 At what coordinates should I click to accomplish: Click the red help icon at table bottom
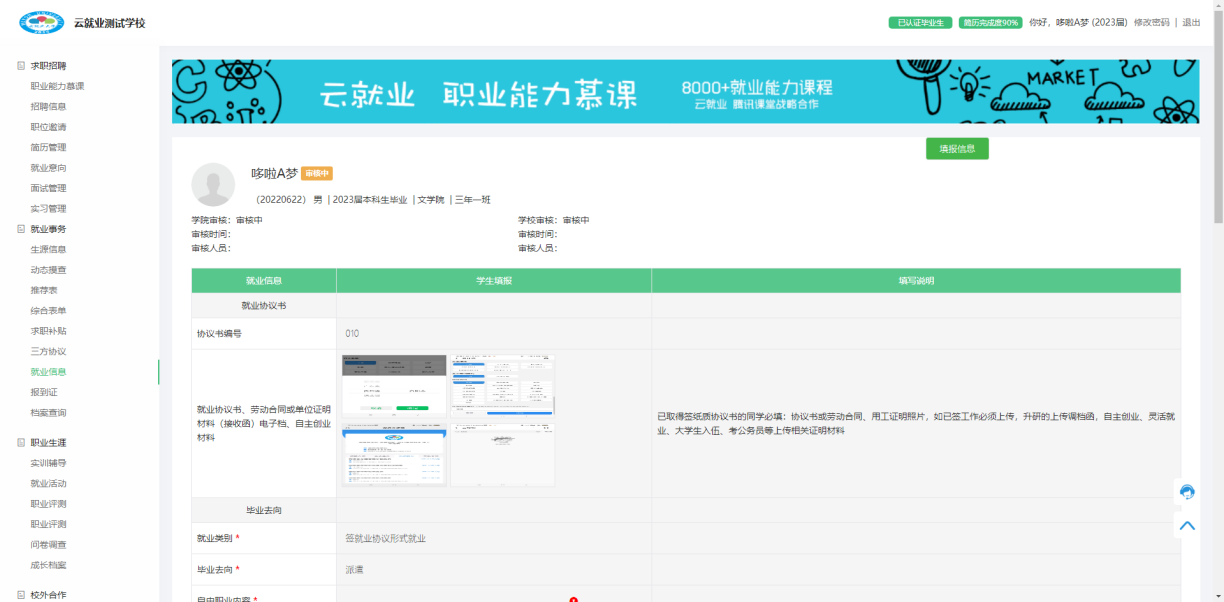573,599
